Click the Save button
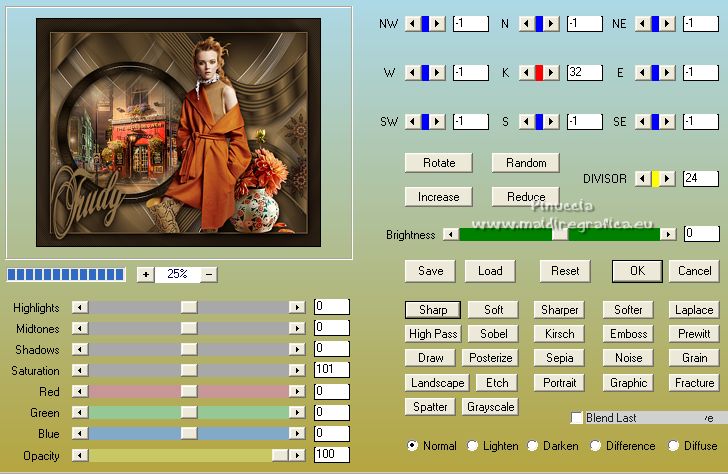The image size is (728, 474). [x=430, y=271]
